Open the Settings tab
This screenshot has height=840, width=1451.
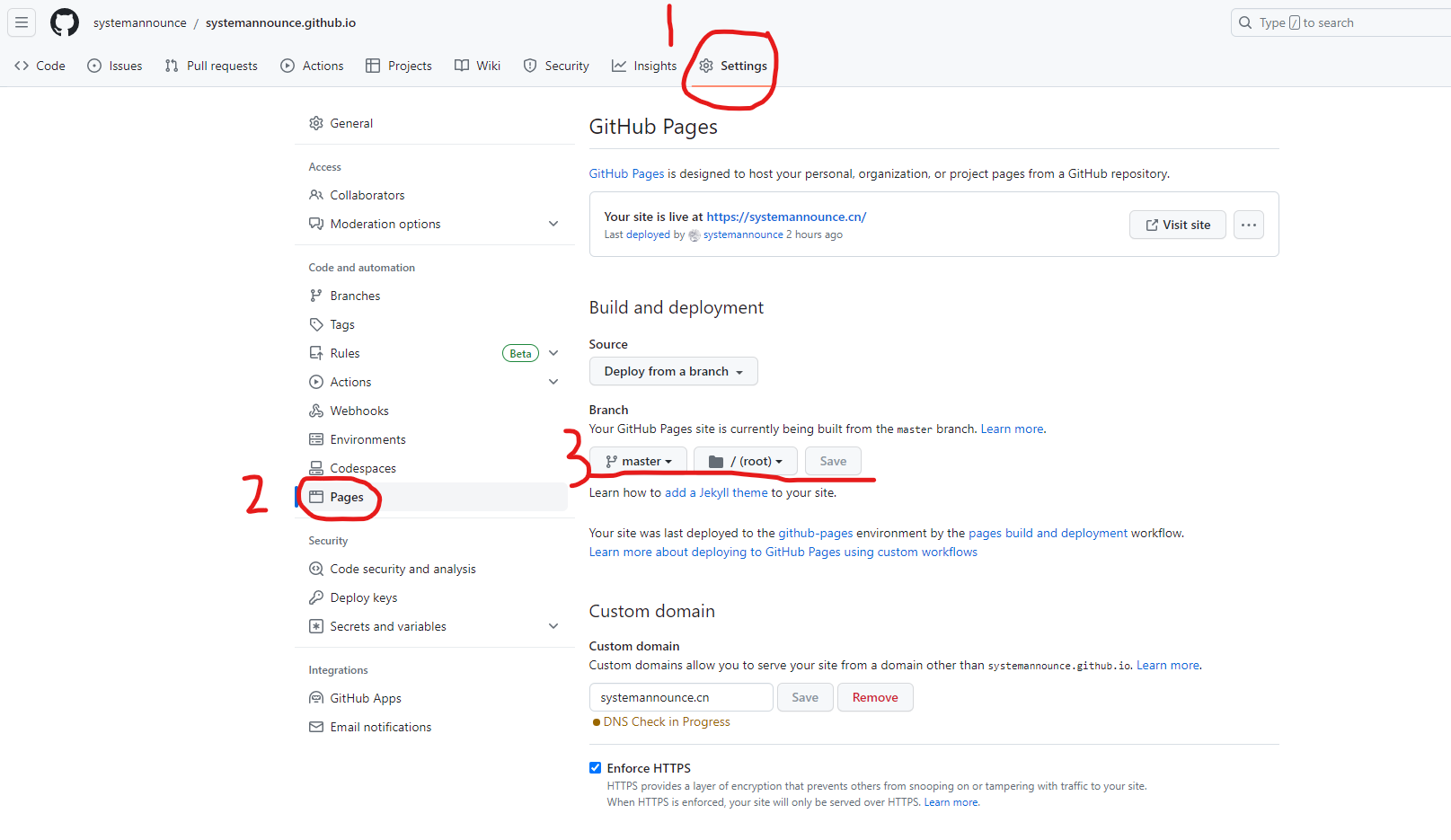pos(733,66)
